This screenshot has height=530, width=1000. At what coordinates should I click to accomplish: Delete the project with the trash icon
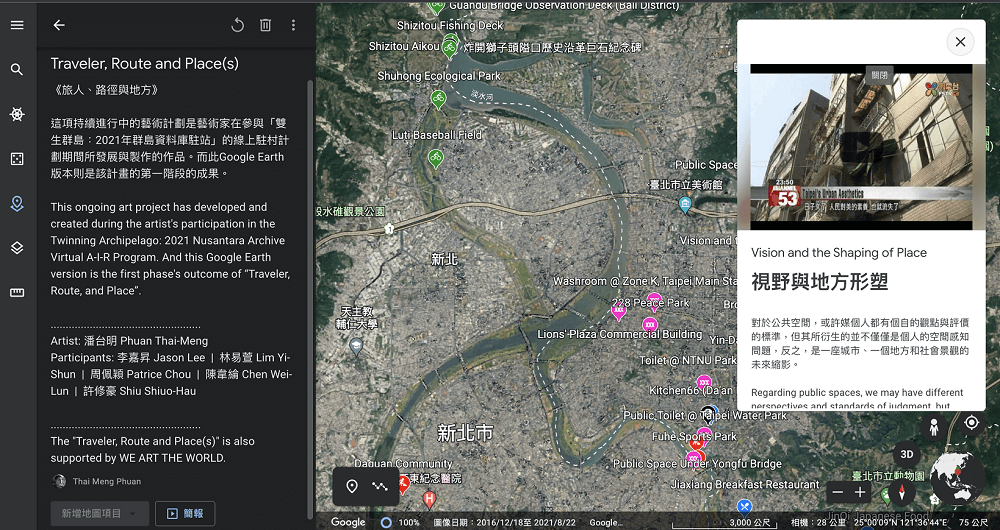pos(265,25)
